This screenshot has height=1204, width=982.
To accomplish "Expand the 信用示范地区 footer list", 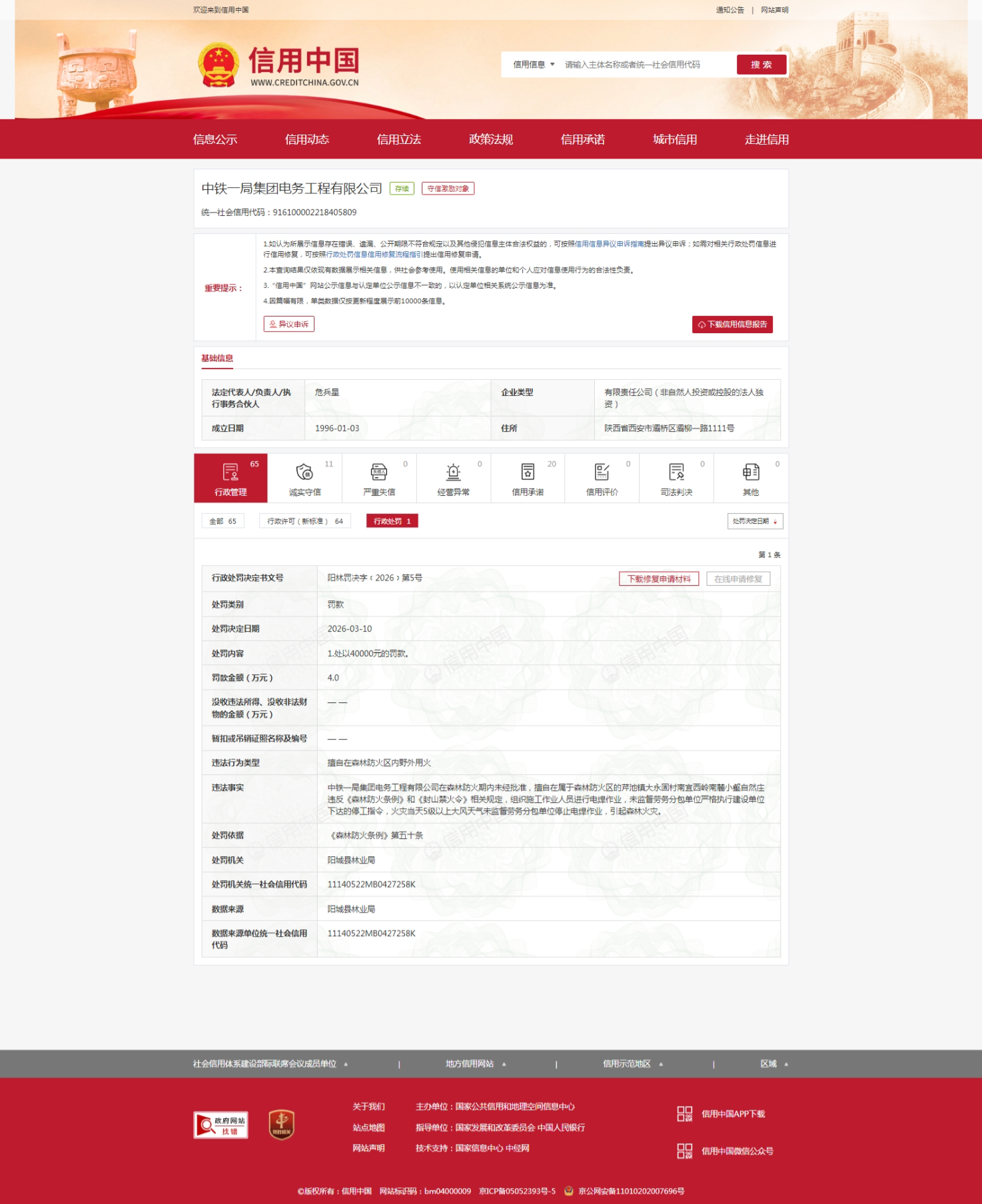I will click(632, 1063).
